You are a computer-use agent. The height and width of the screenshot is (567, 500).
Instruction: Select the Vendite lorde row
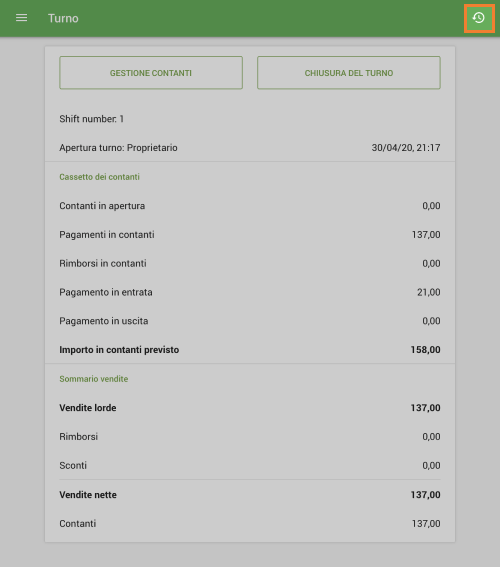click(250, 408)
